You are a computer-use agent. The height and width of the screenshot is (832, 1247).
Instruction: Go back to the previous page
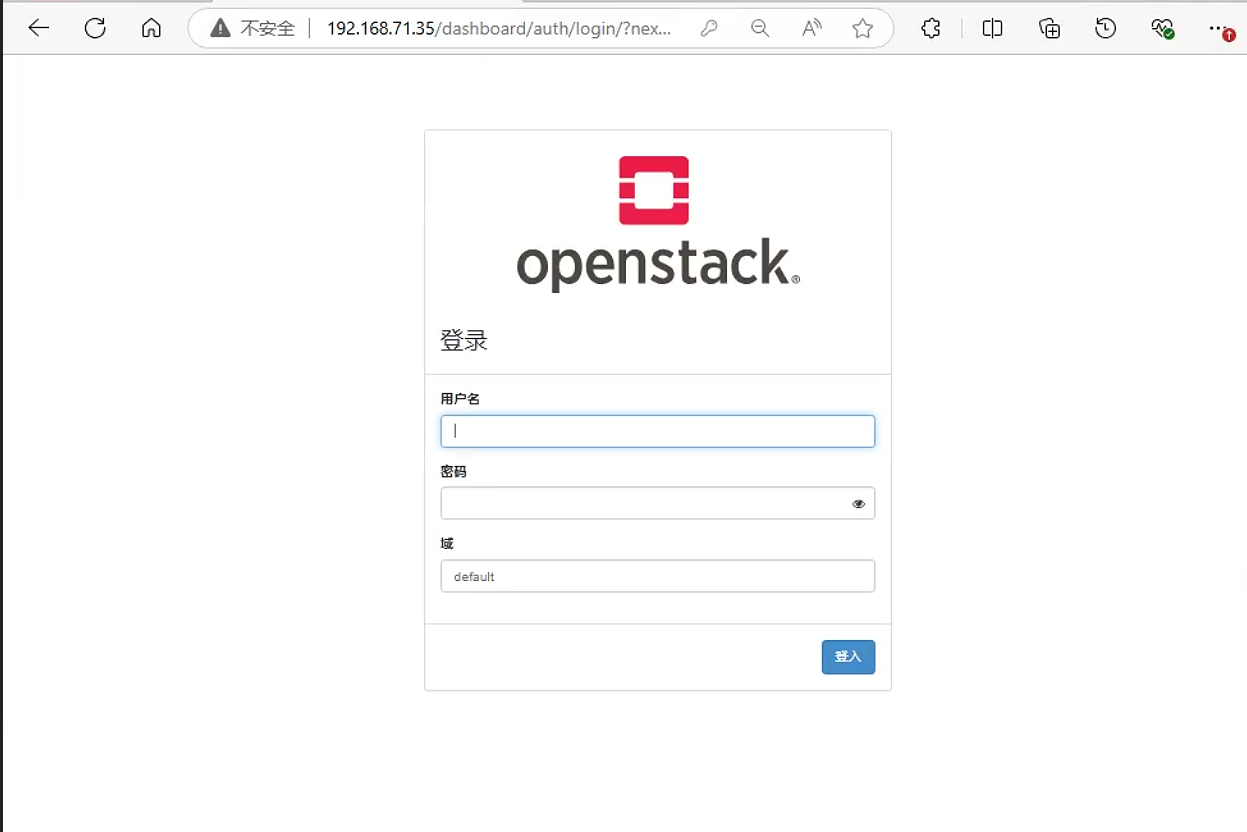click(39, 29)
